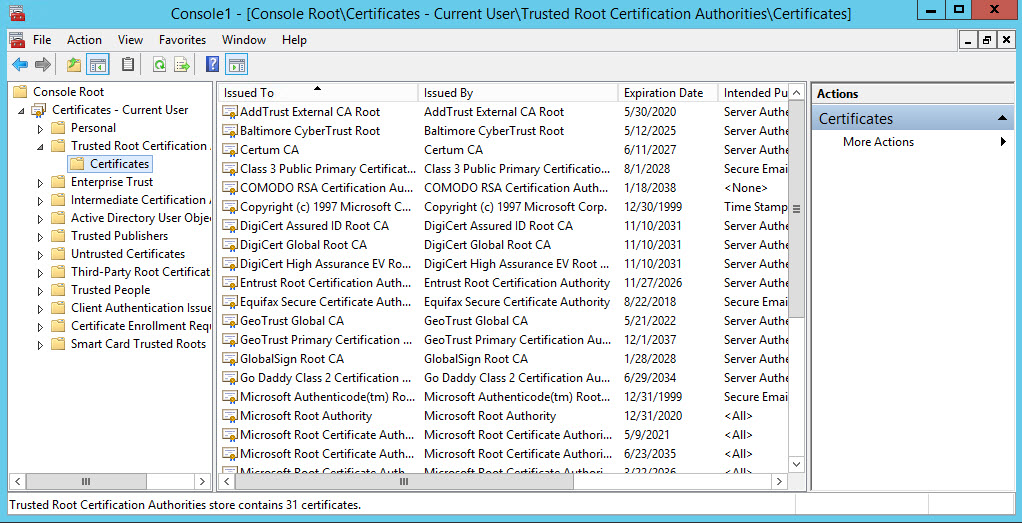Restore the inner MDI child window
Screen dimensions: 1022x523
tap(987, 40)
